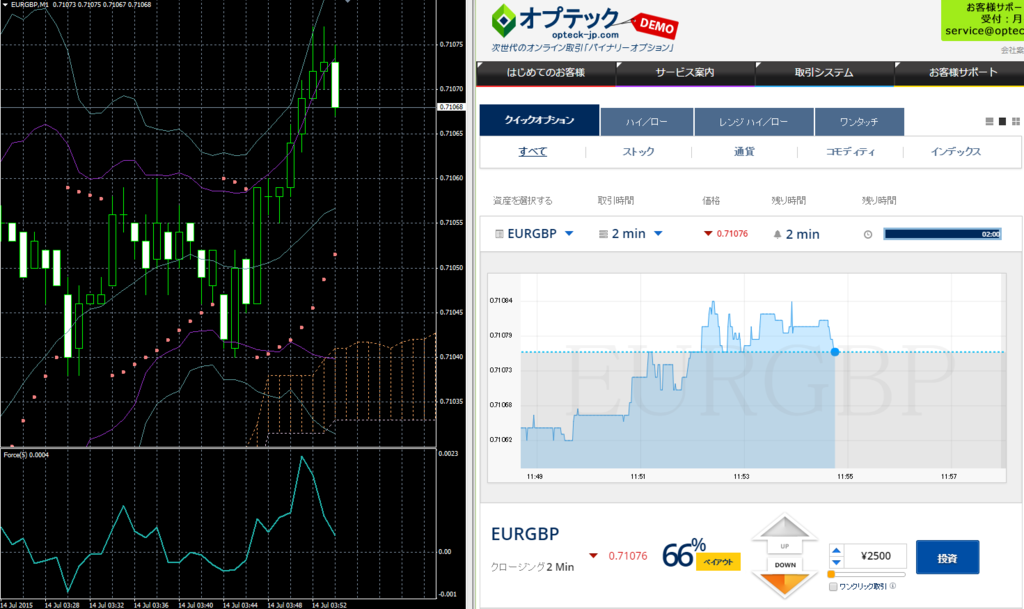Decrease investment amount with the down stepper

836,562
